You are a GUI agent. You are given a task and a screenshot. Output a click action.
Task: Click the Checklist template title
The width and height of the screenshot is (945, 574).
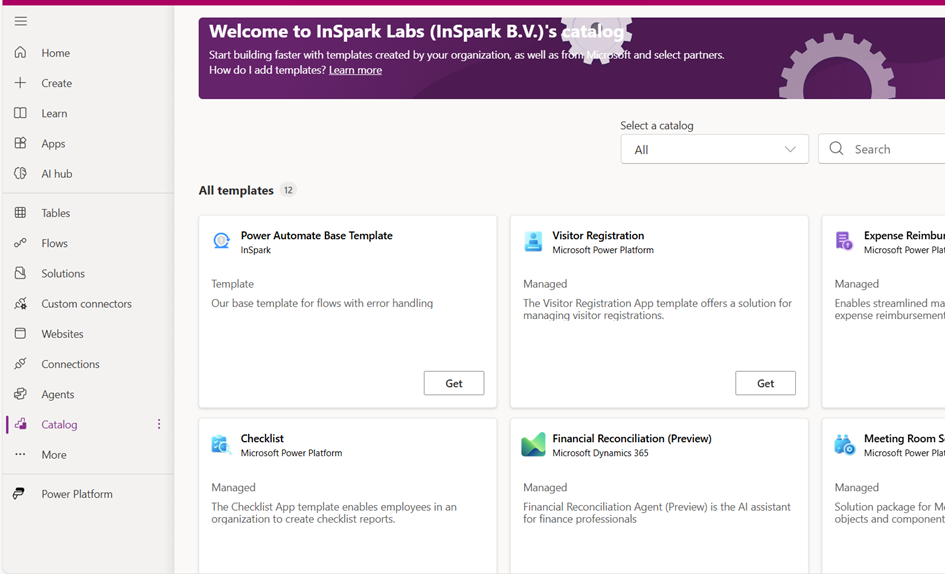point(262,438)
